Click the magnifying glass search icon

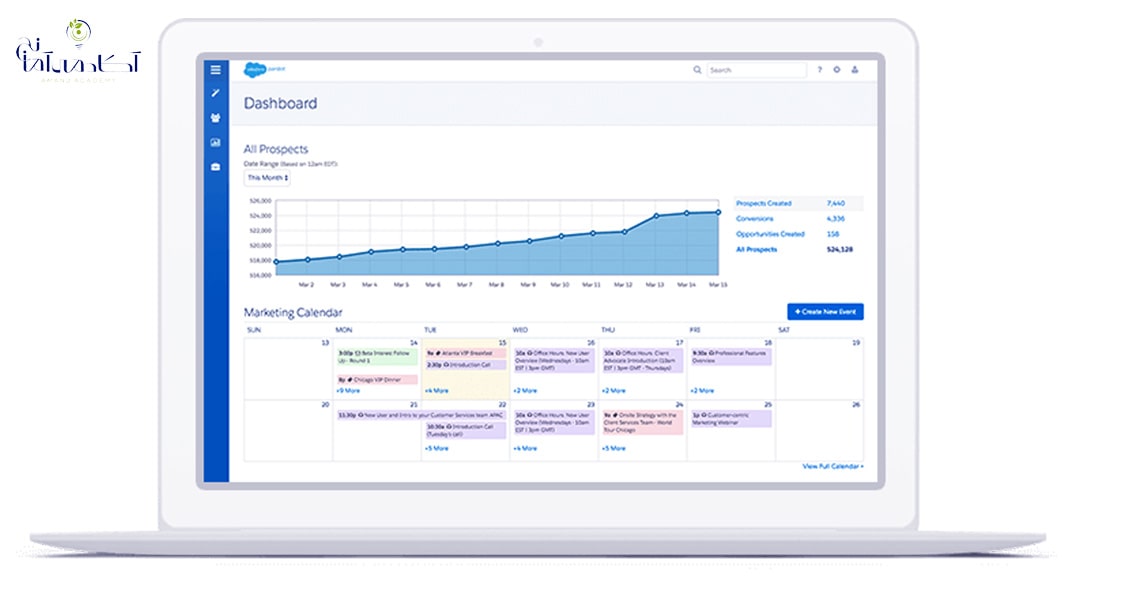coord(697,70)
